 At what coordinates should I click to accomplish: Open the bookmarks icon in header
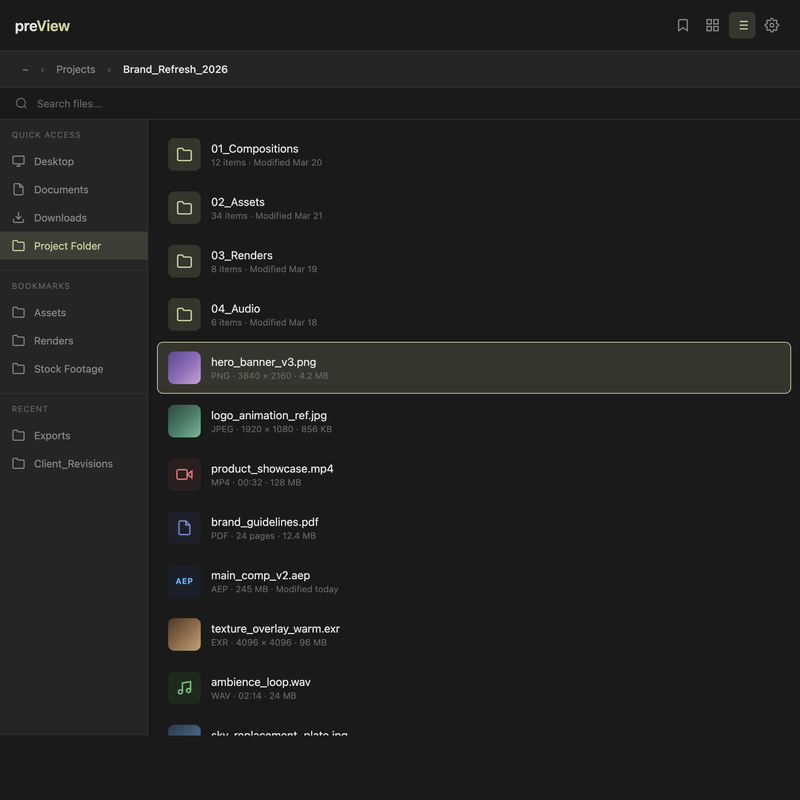(x=683, y=25)
